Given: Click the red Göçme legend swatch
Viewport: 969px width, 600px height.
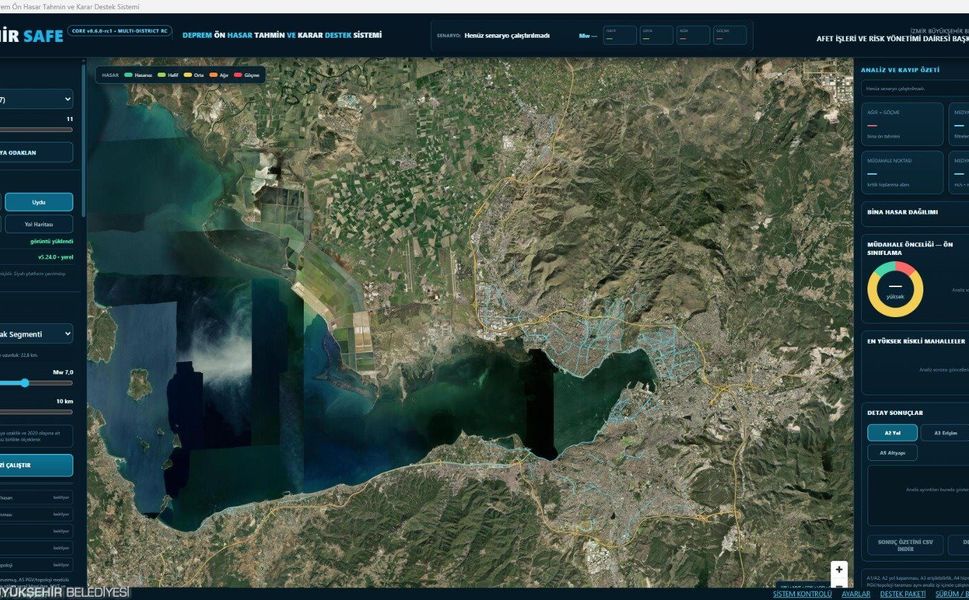Looking at the screenshot, I should click(x=237, y=75).
